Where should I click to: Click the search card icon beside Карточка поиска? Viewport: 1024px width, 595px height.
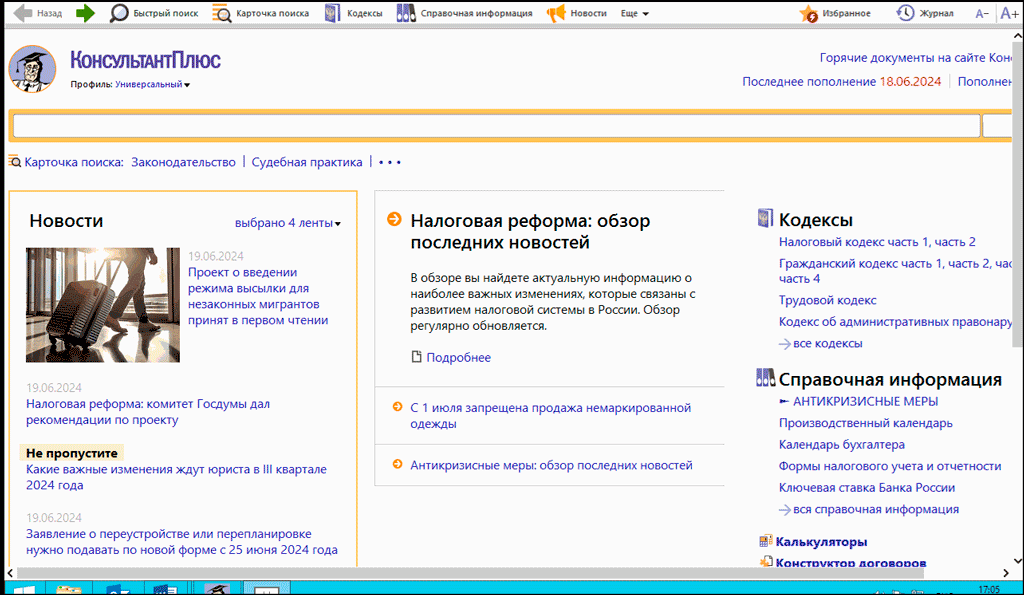14,161
